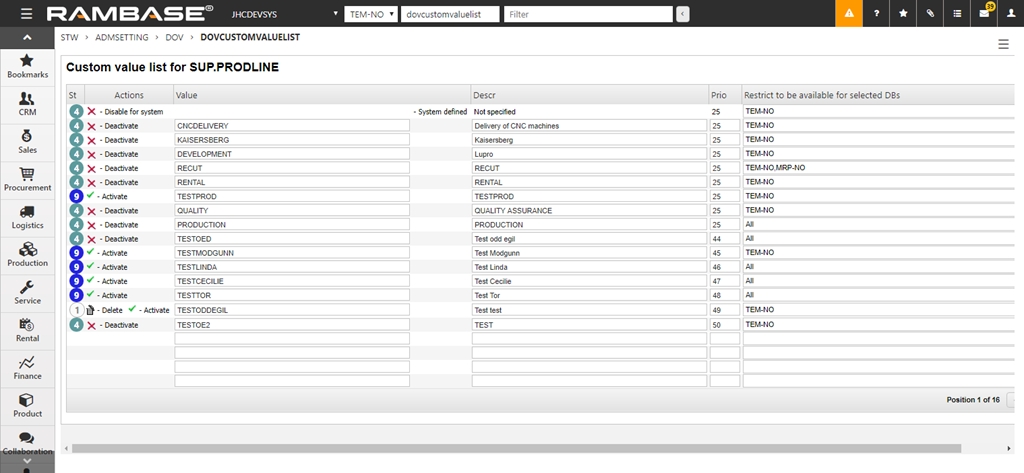Activate the TESTPROD value with green check
The width and height of the screenshot is (1024, 473).
92,197
